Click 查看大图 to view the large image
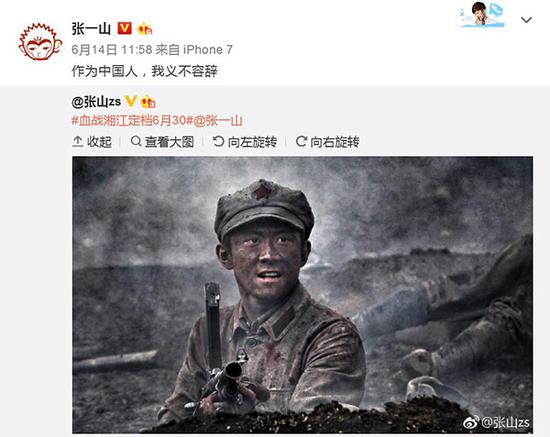Screen dimensions: 550x437 pyautogui.click(x=162, y=142)
